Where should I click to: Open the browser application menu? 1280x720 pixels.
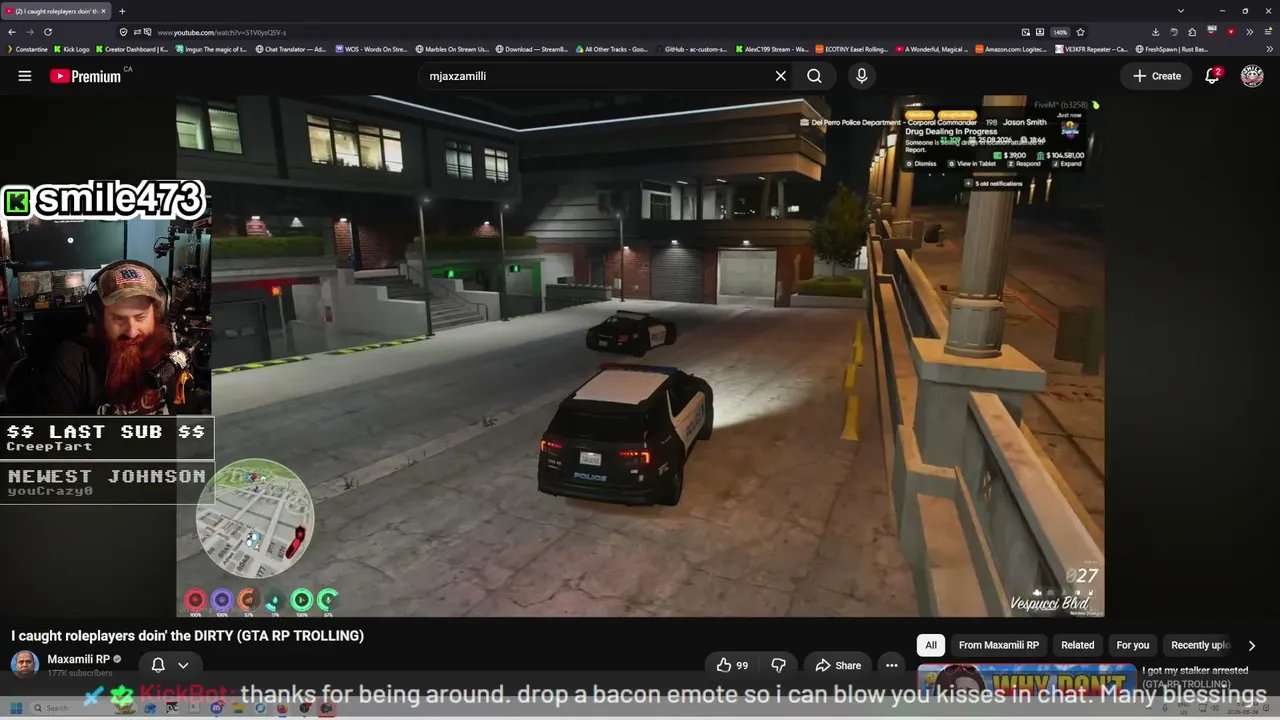tap(1269, 32)
